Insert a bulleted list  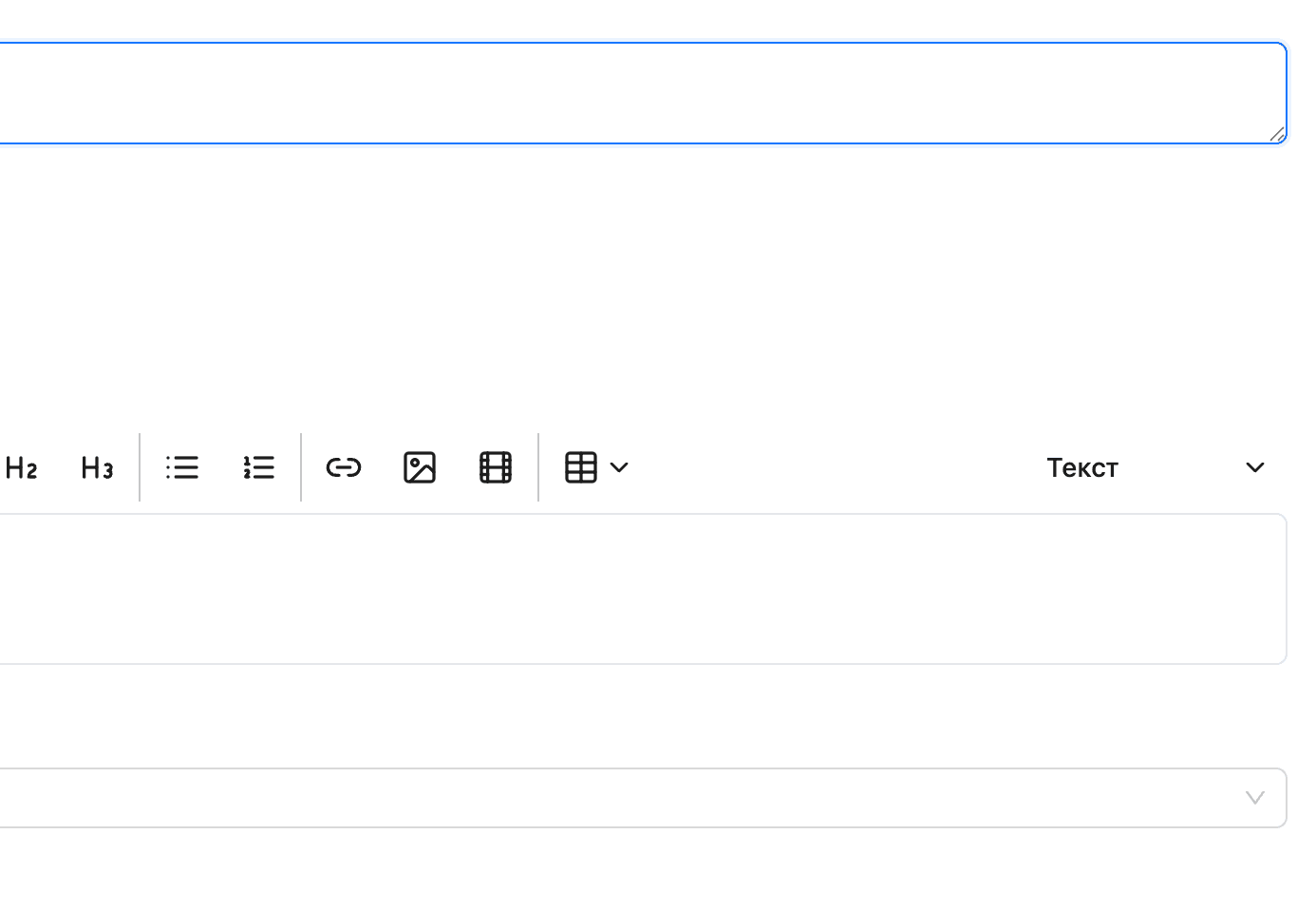pyautogui.click(x=182, y=467)
